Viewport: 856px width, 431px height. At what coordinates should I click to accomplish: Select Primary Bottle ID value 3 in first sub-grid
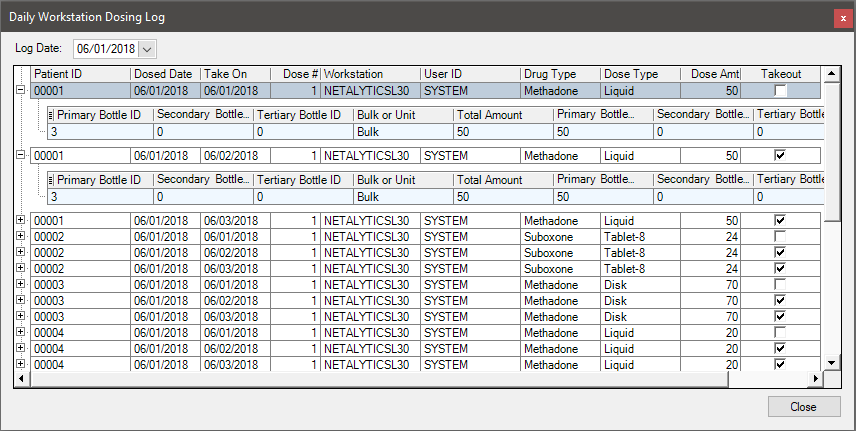click(x=100, y=132)
